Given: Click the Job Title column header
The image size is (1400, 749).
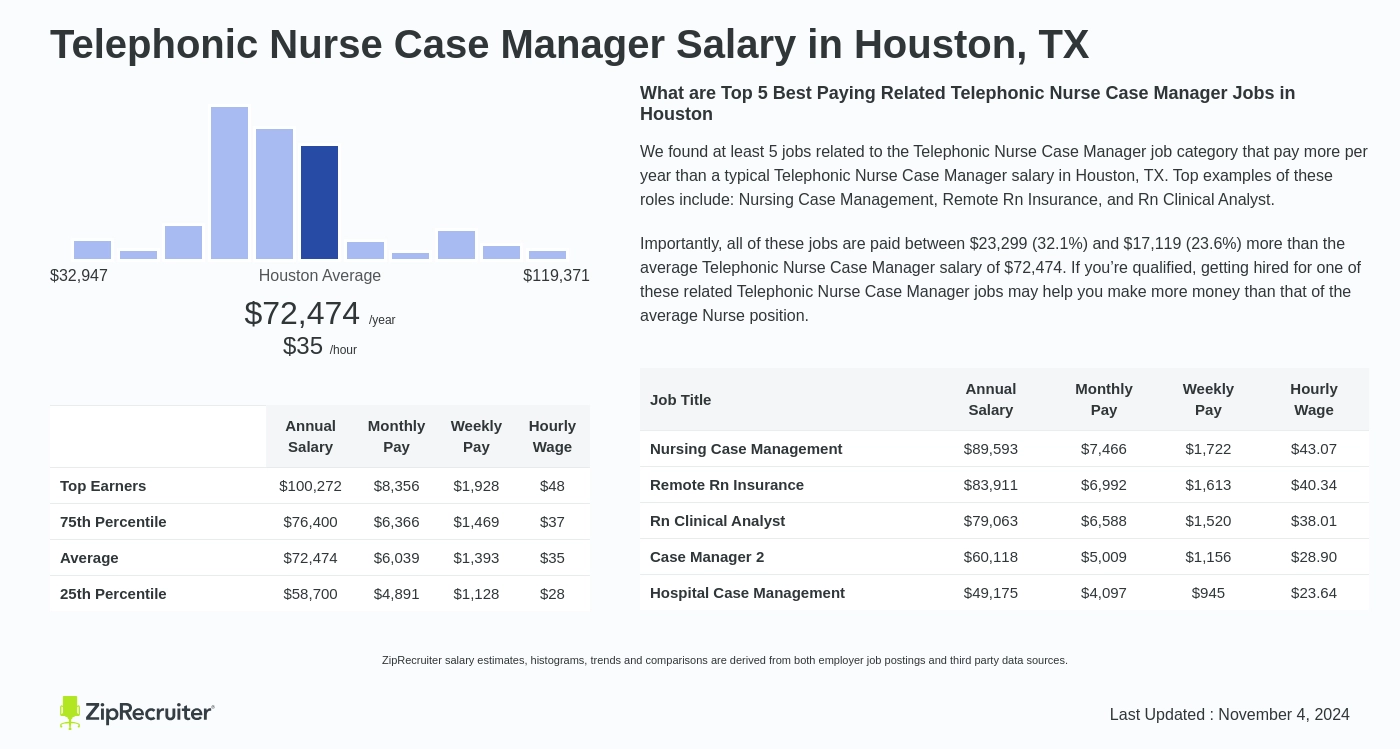Looking at the screenshot, I should pos(680,399).
